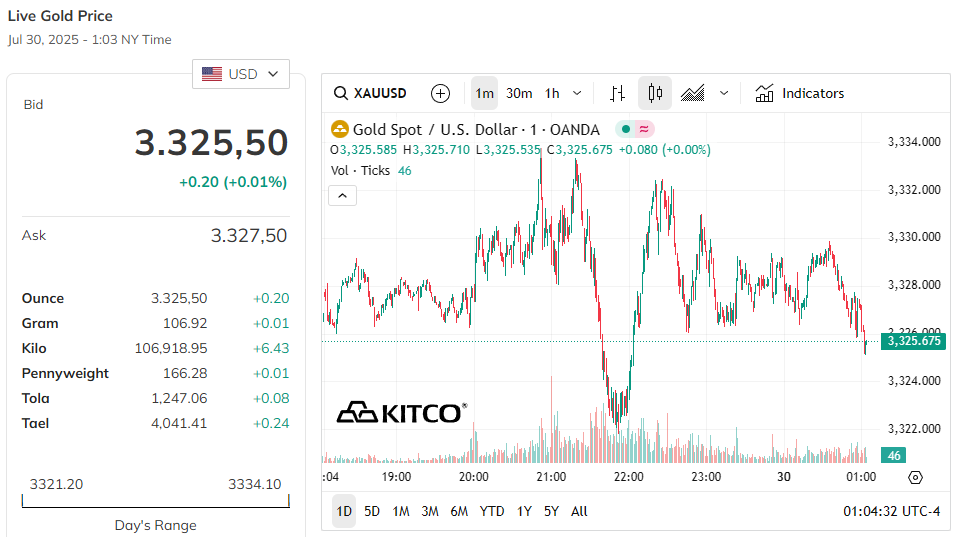956x537 pixels.
Task: Click the Bid price 3.325,50
Action: [x=211, y=143]
